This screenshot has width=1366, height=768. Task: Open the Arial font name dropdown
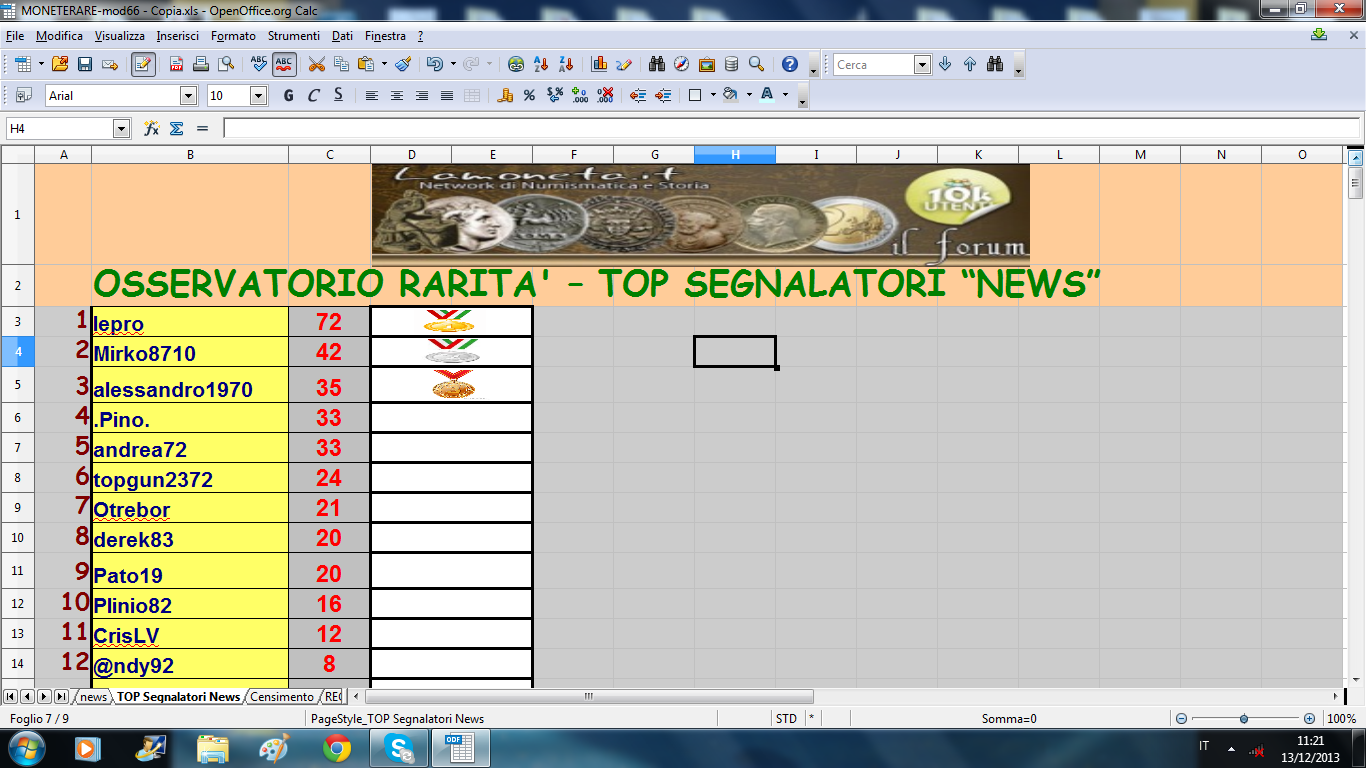point(188,95)
